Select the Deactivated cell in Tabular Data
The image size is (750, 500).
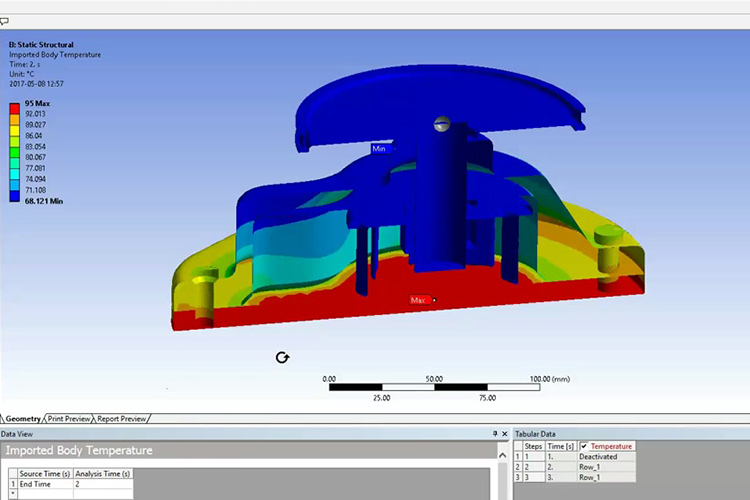[x=597, y=457]
